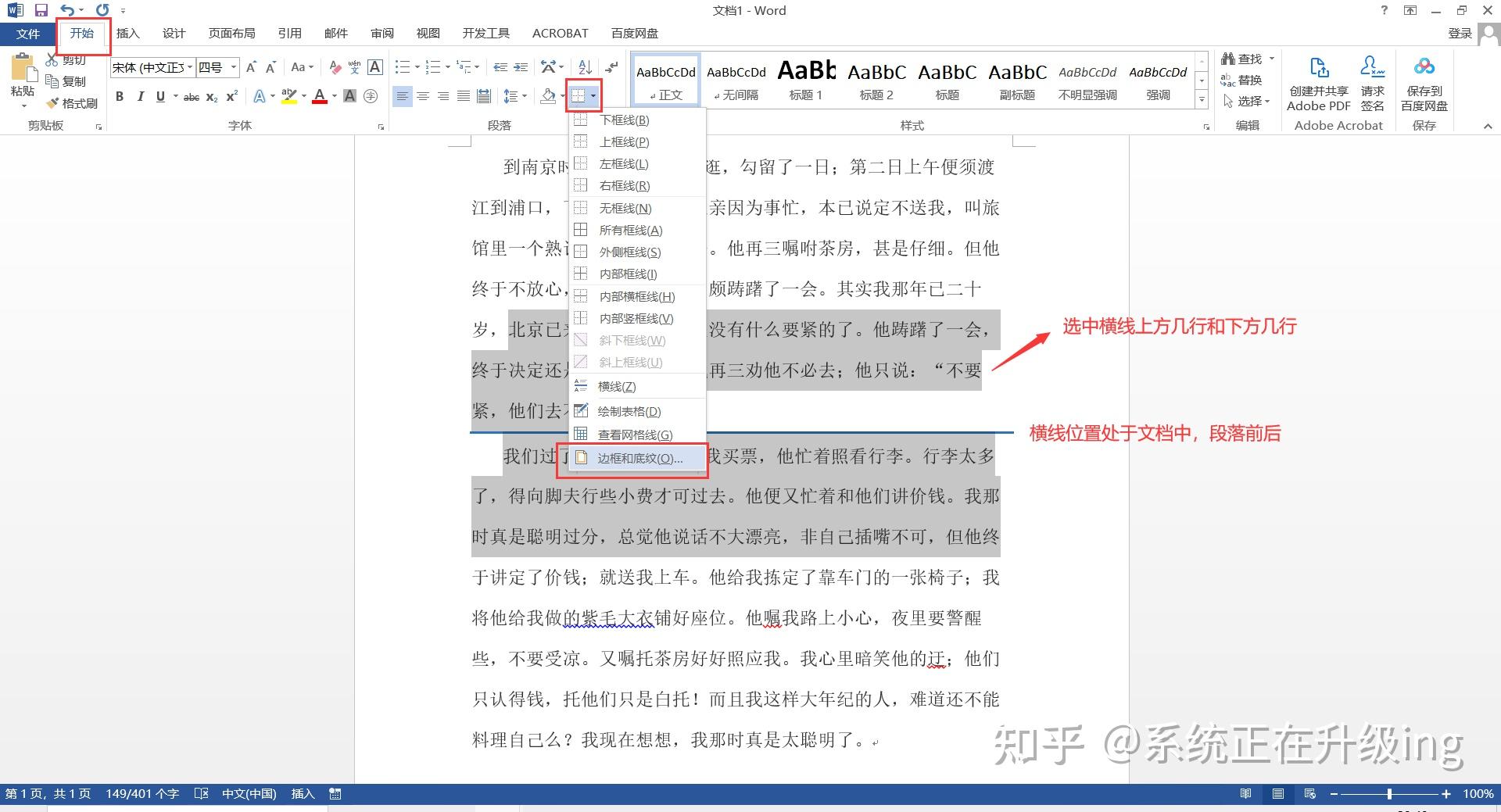This screenshot has height=812, width=1501.
Task: Switch to the 插入 ribbon tab
Action: point(127,33)
